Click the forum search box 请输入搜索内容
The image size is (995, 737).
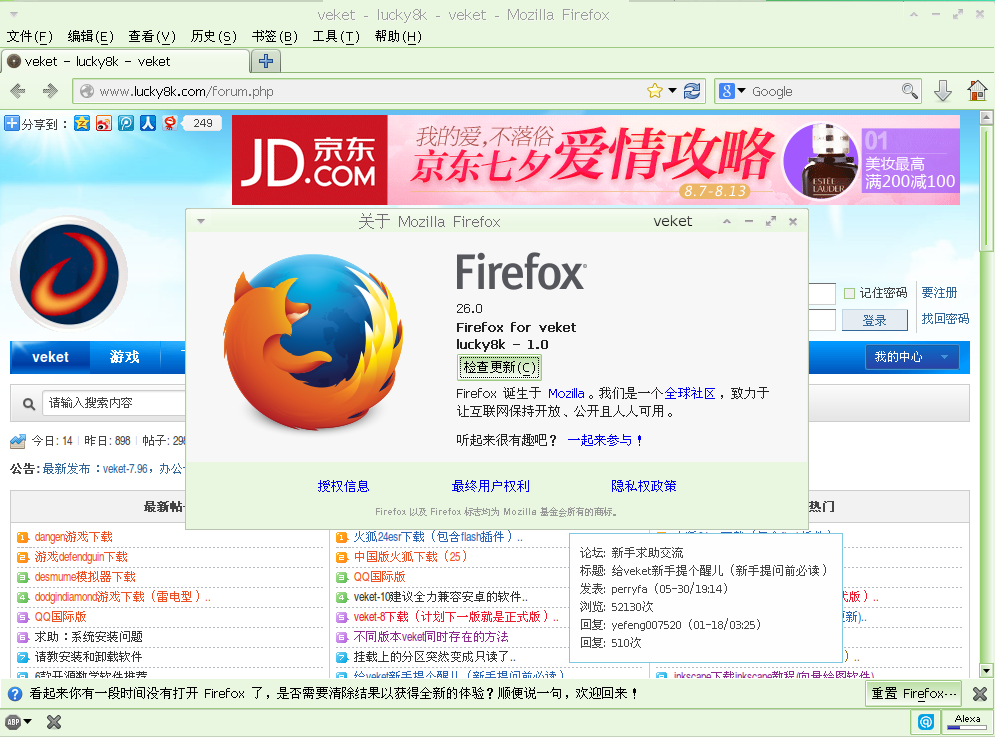[x=114, y=403]
